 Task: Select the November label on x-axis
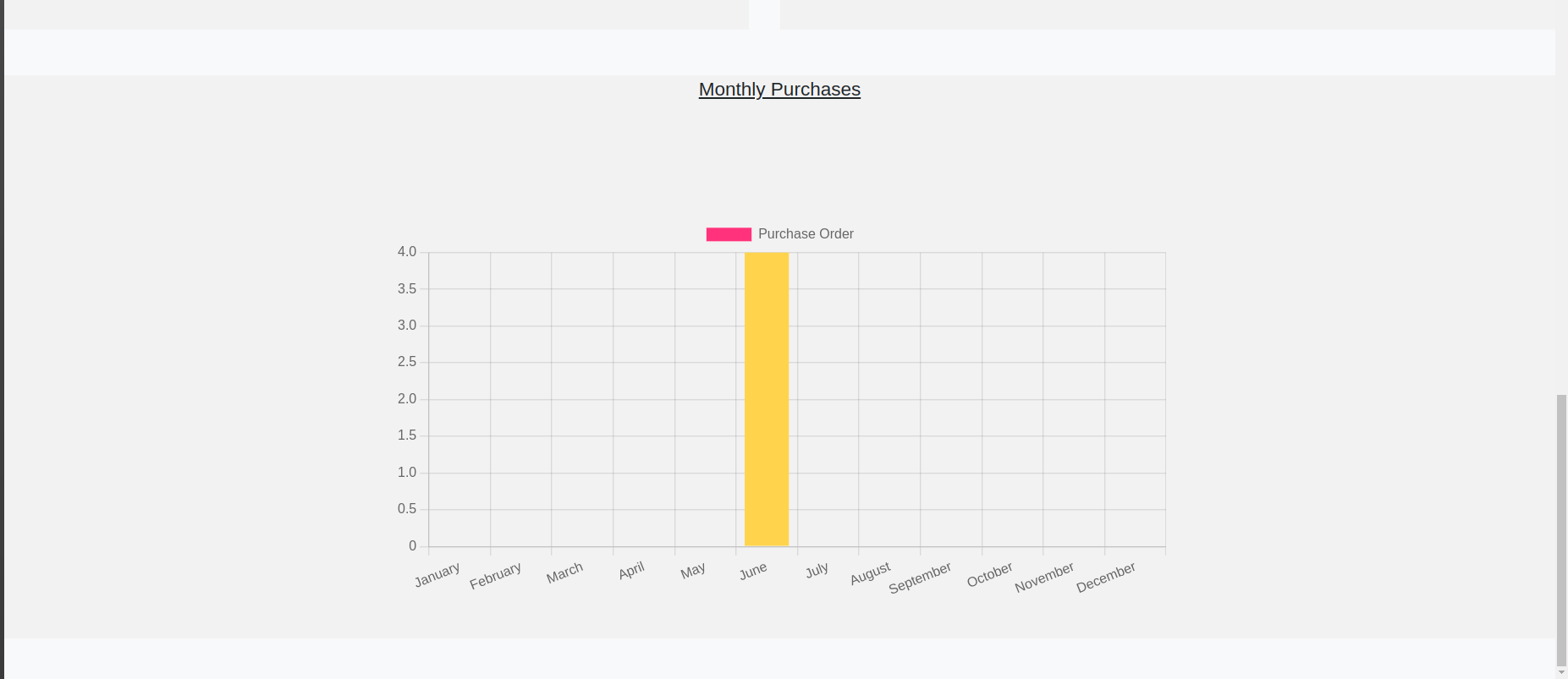point(1044,577)
